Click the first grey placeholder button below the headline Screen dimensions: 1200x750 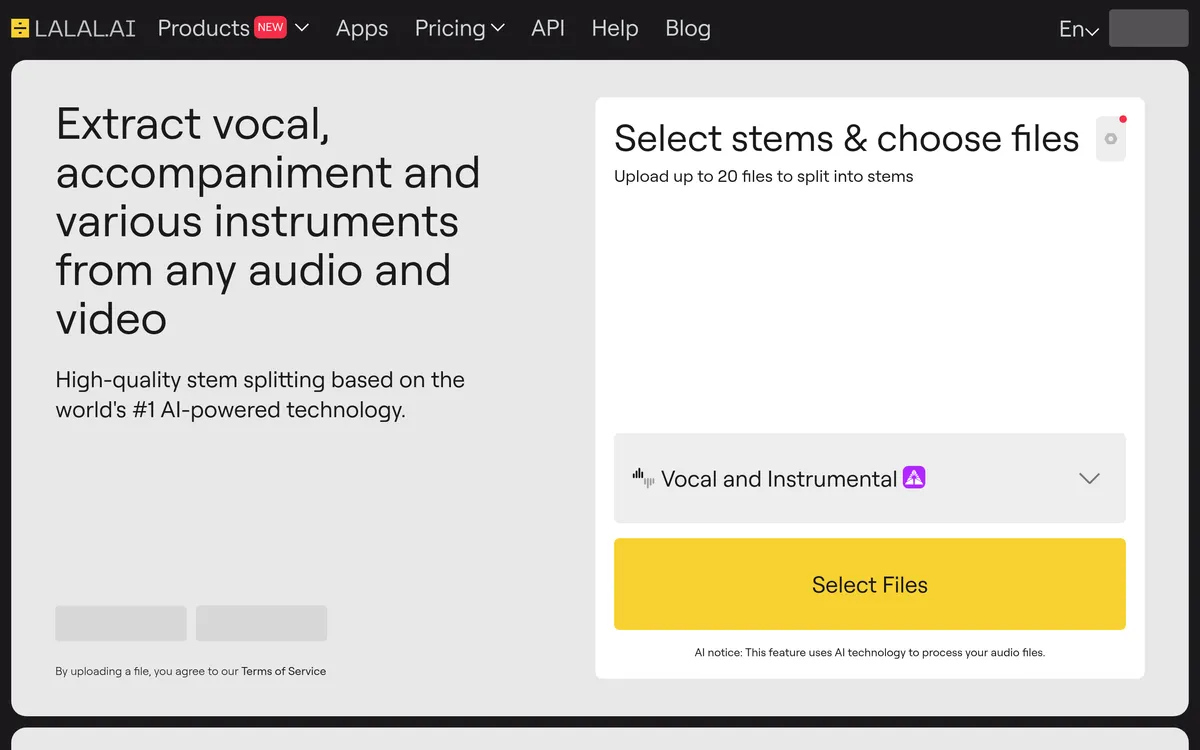pyautogui.click(x=120, y=623)
